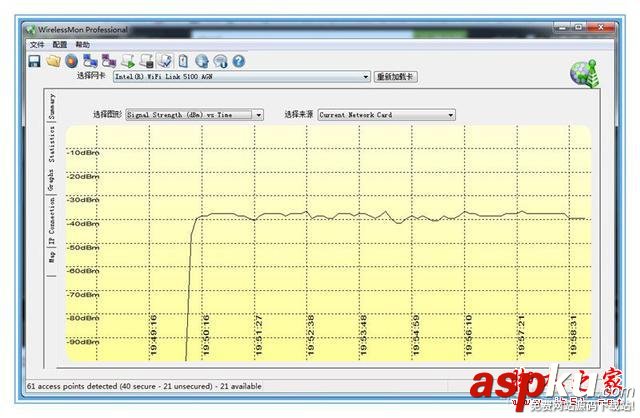Image resolution: width=640 pixels, height=418 pixels.
Task: Open help with the question mark icon
Action: pos(239,61)
